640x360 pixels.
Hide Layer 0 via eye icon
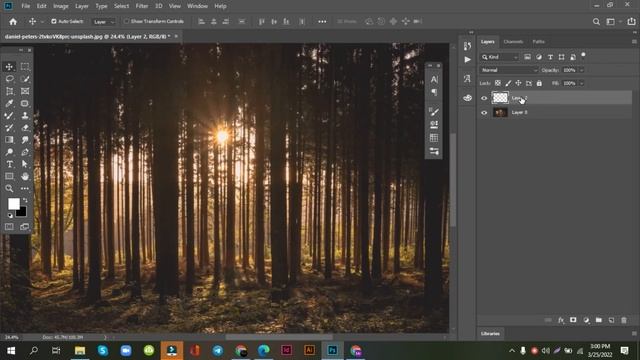pos(484,113)
